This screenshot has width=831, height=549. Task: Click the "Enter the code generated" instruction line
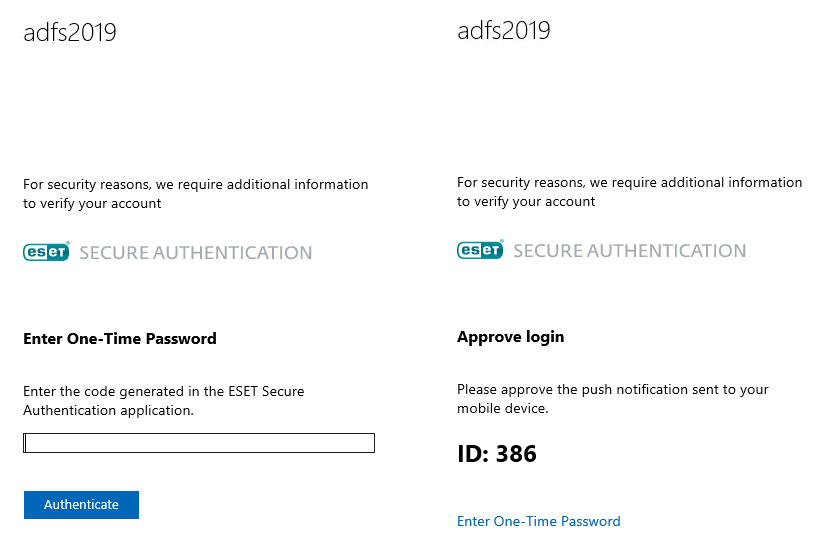pyautogui.click(x=163, y=391)
